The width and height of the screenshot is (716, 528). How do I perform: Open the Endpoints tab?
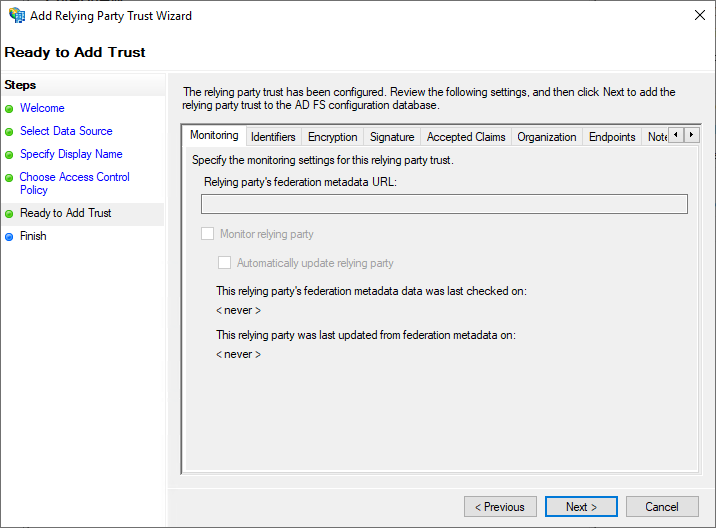point(612,137)
